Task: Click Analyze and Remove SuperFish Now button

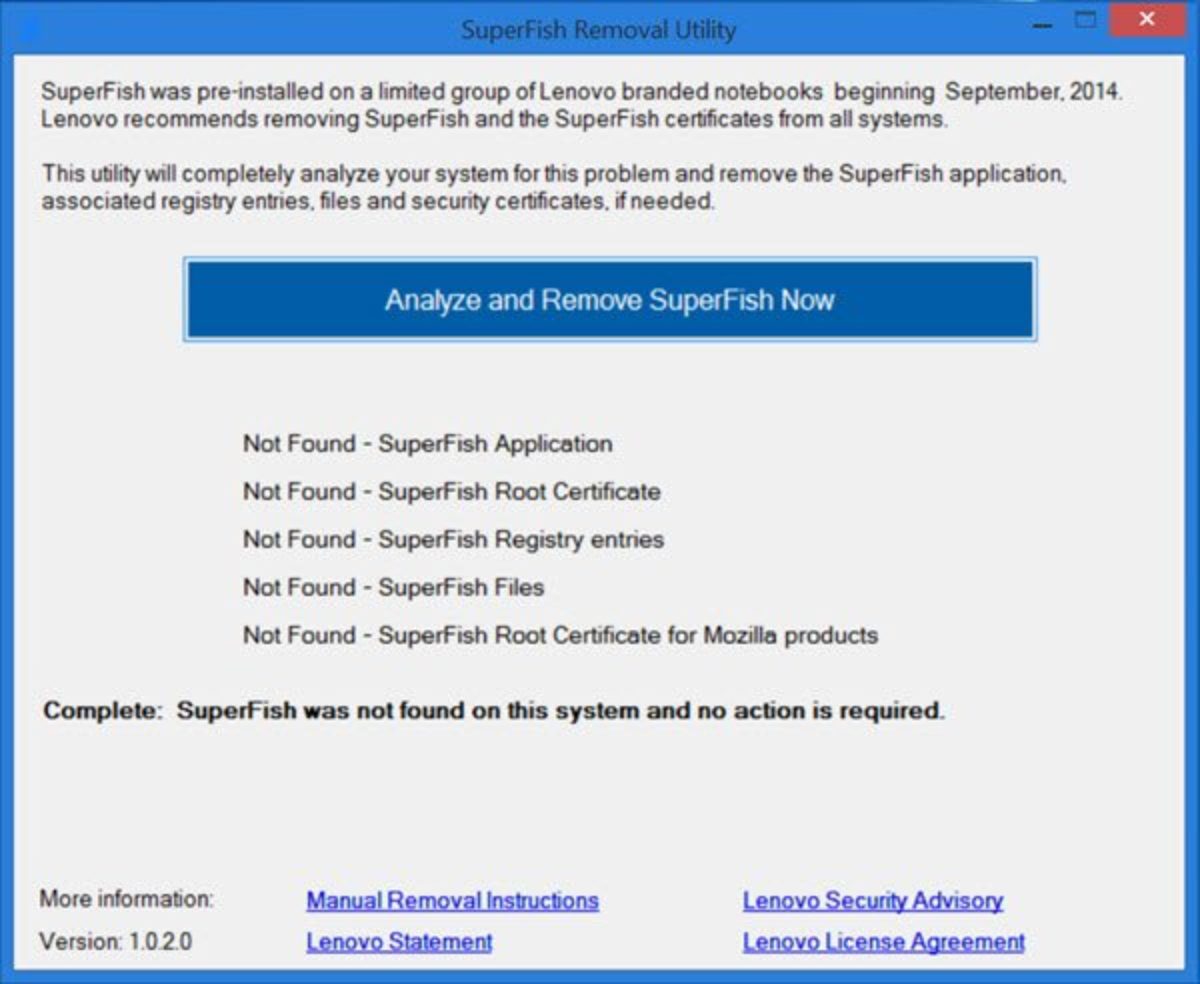Action: [x=609, y=300]
